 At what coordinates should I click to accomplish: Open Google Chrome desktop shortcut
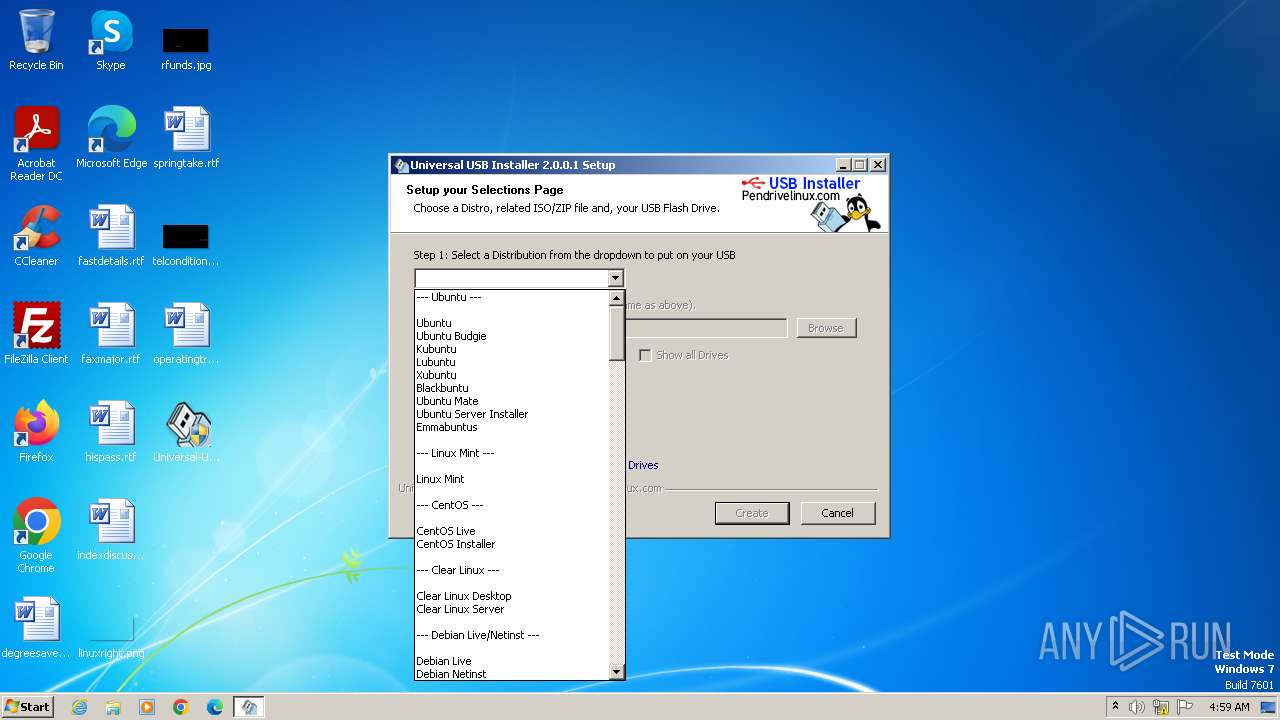[x=36, y=536]
